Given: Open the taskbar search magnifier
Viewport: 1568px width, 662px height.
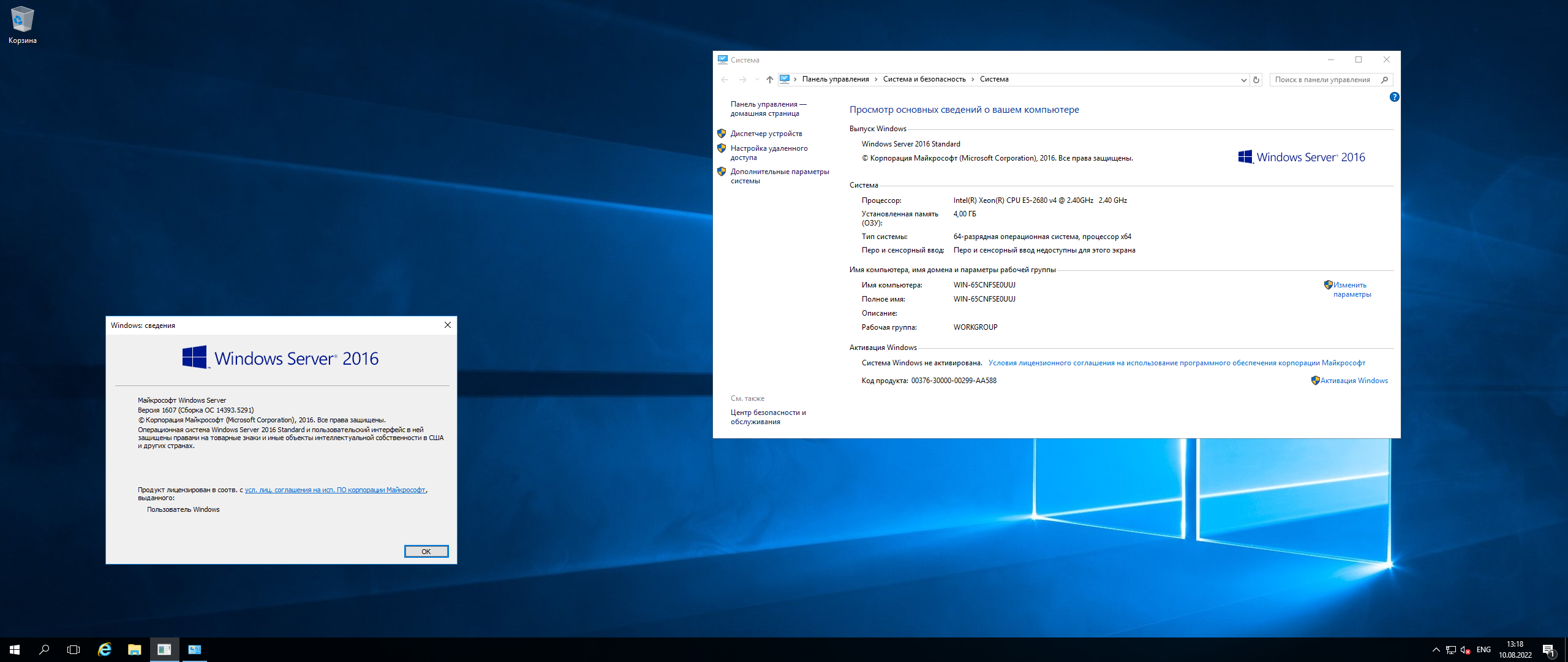Looking at the screenshot, I should (x=44, y=650).
